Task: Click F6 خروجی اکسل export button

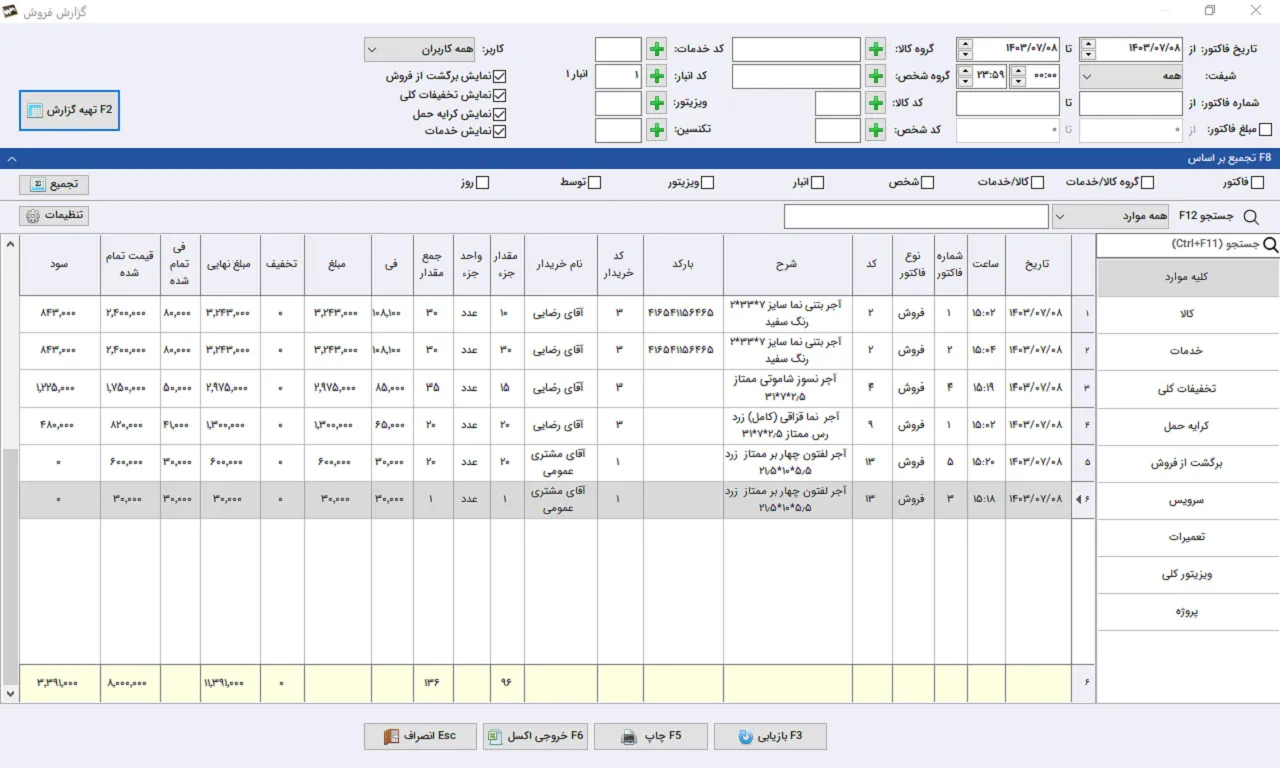Action: (x=535, y=736)
